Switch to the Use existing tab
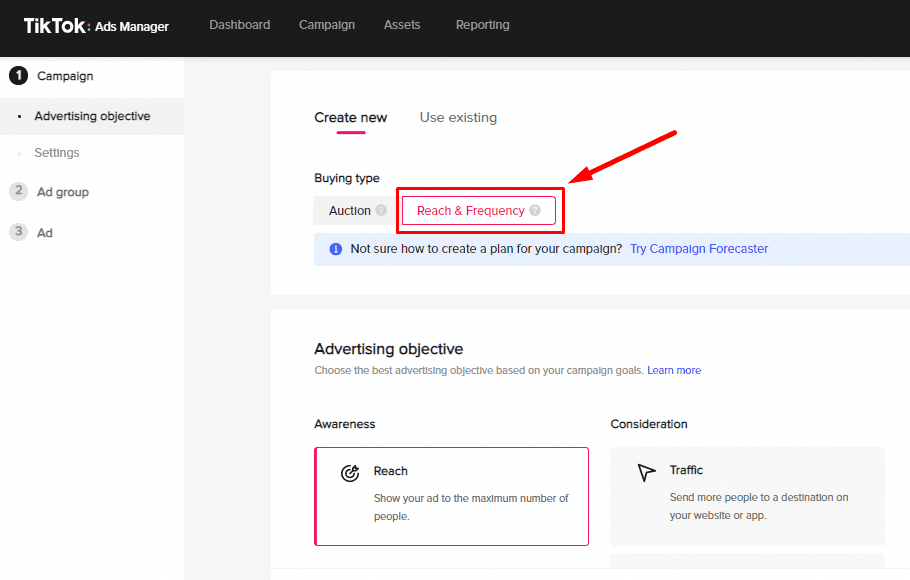 tap(458, 118)
